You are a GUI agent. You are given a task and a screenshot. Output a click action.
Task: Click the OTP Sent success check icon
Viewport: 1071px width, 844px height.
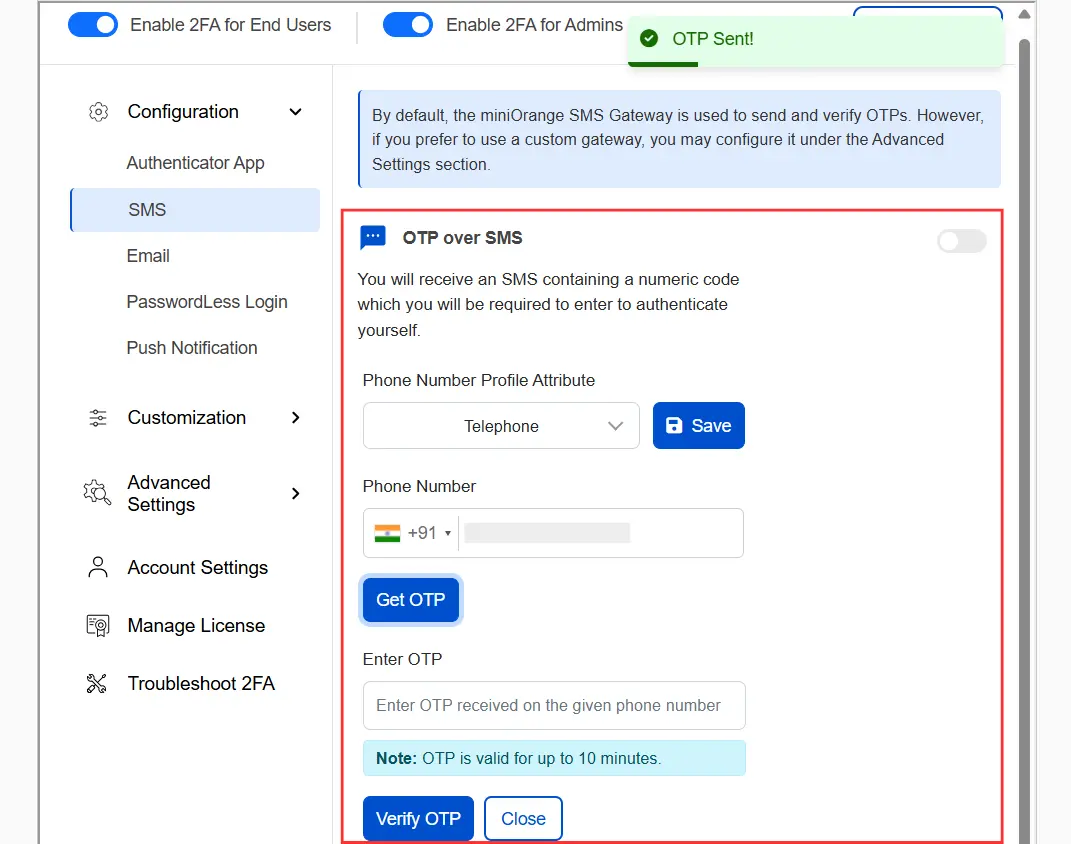pos(649,39)
